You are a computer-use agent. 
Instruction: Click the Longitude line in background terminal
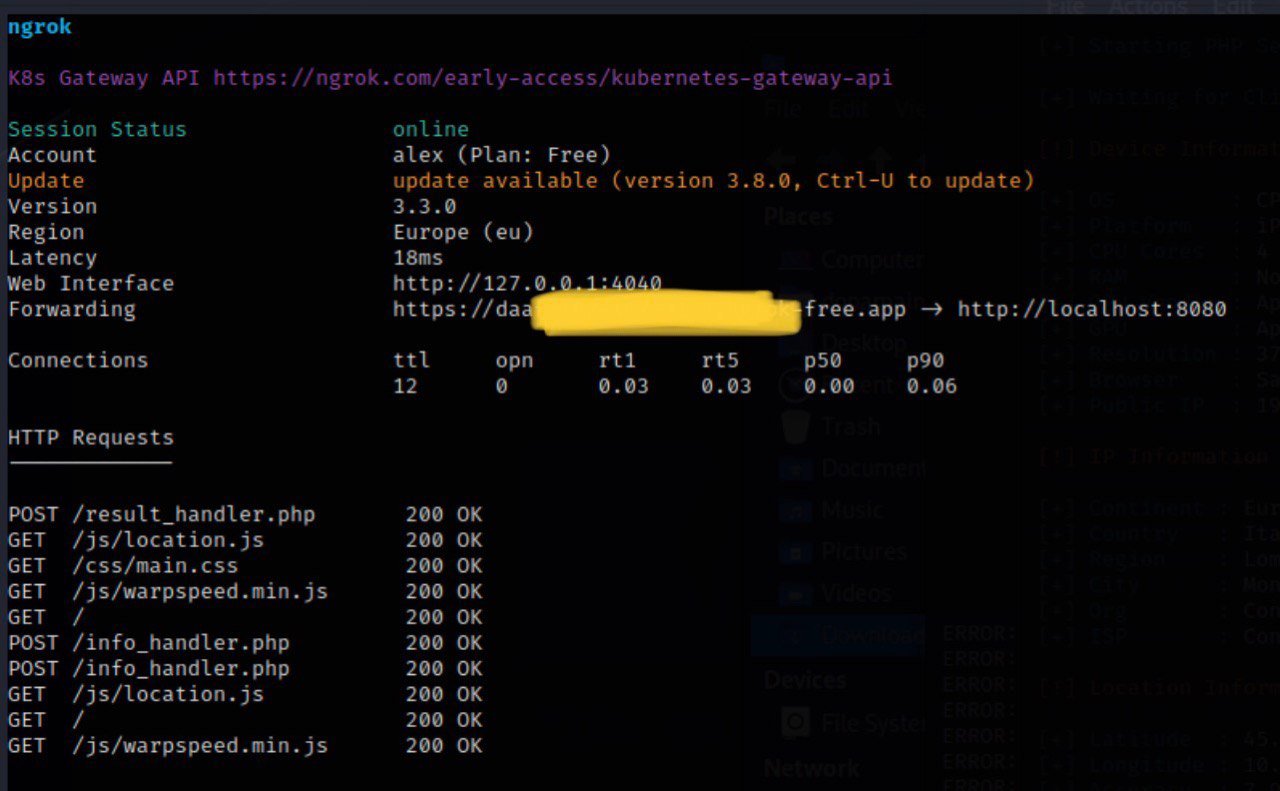pyautogui.click(x=1159, y=766)
